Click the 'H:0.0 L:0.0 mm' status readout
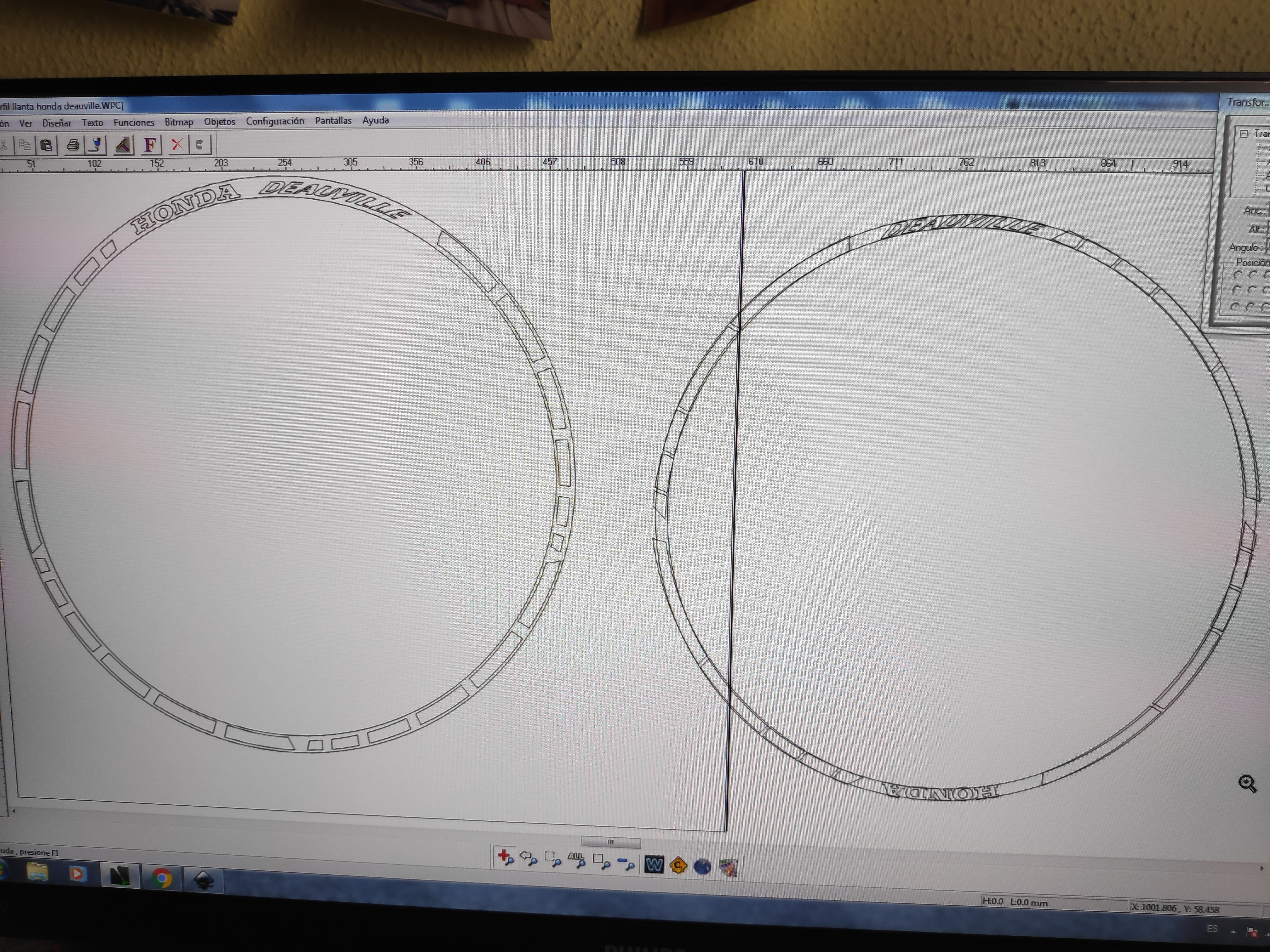 click(x=1015, y=902)
